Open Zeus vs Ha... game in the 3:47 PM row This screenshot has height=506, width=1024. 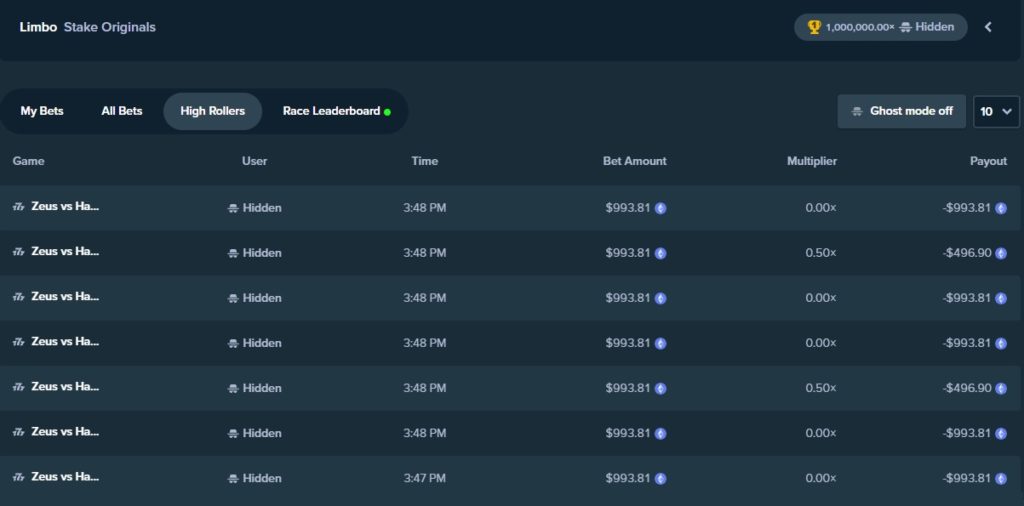[x=65, y=477]
